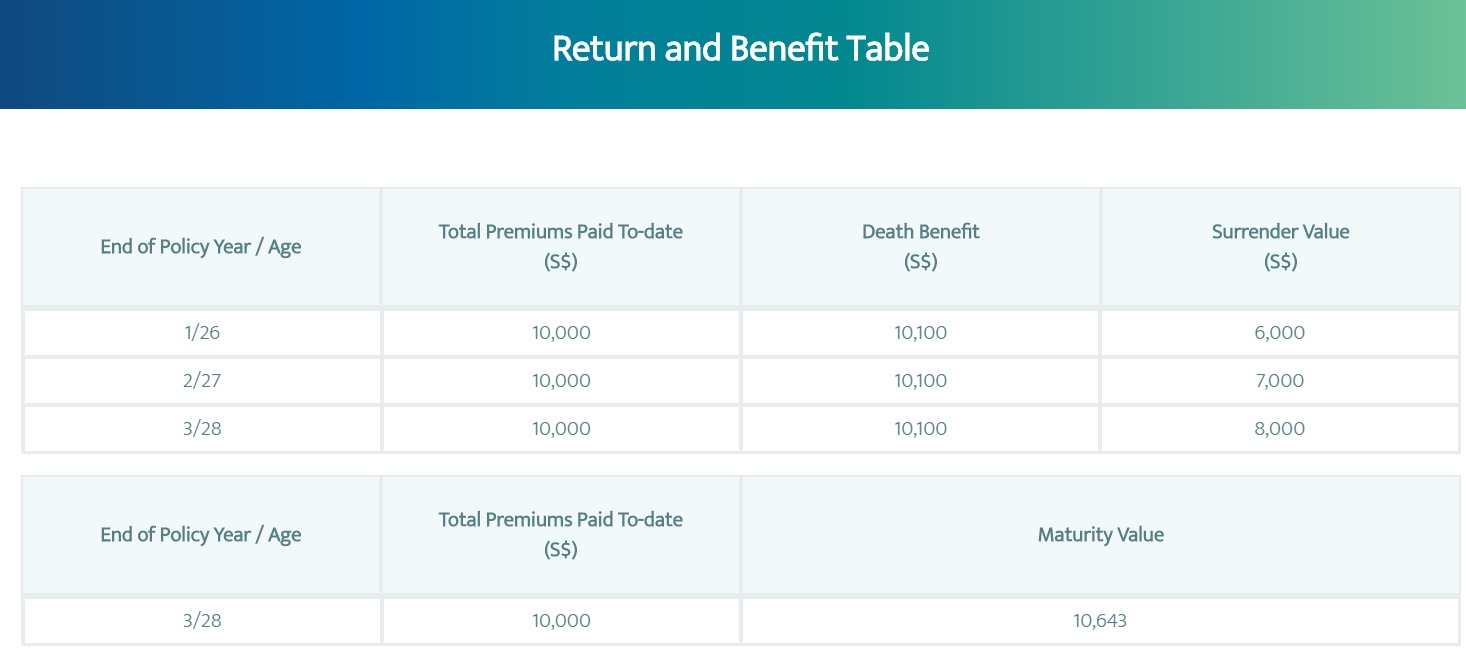
Task: Click the Total Premiums Paid To-date header in top table
Action: pos(561,247)
